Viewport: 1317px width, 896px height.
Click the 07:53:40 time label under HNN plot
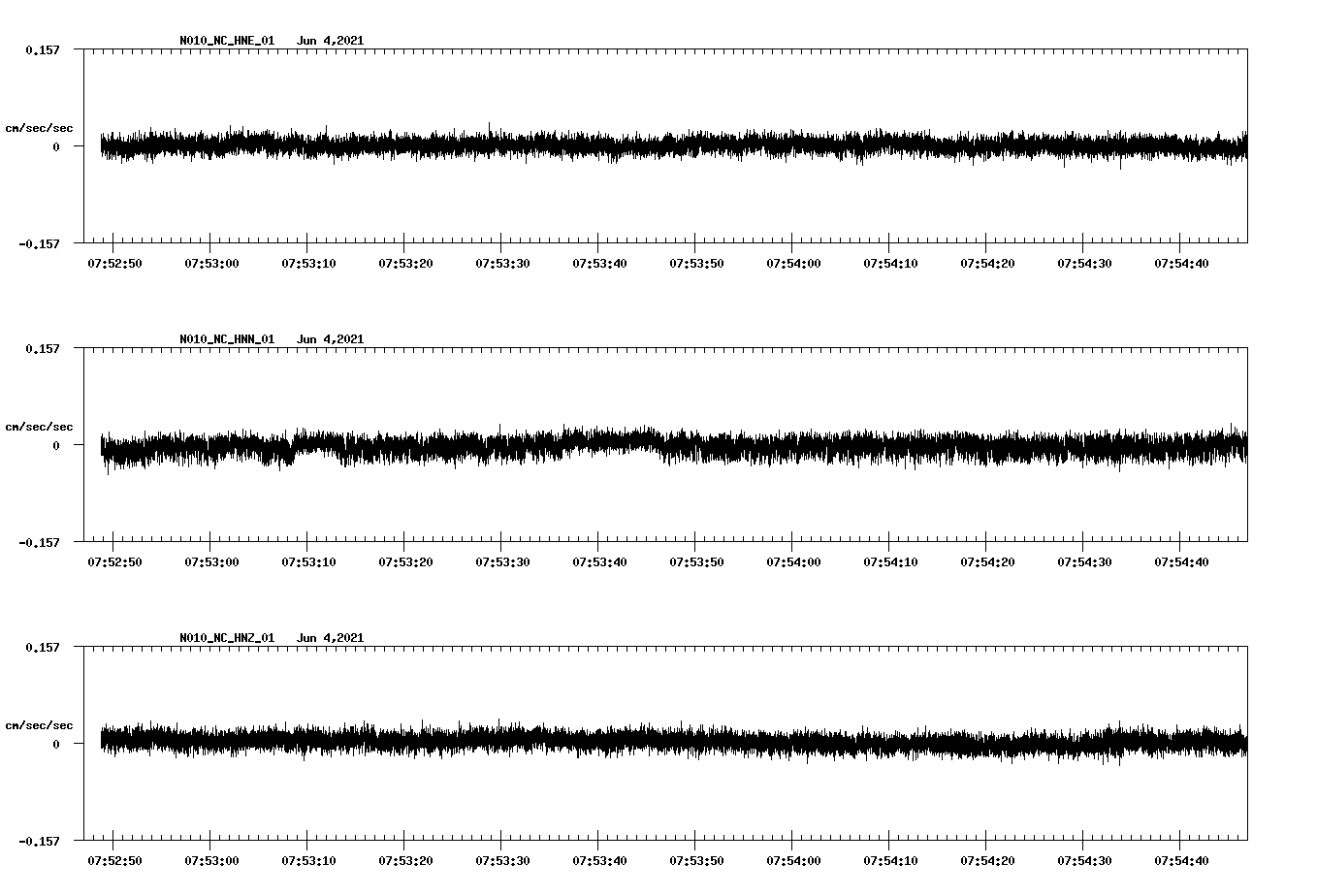coord(599,561)
